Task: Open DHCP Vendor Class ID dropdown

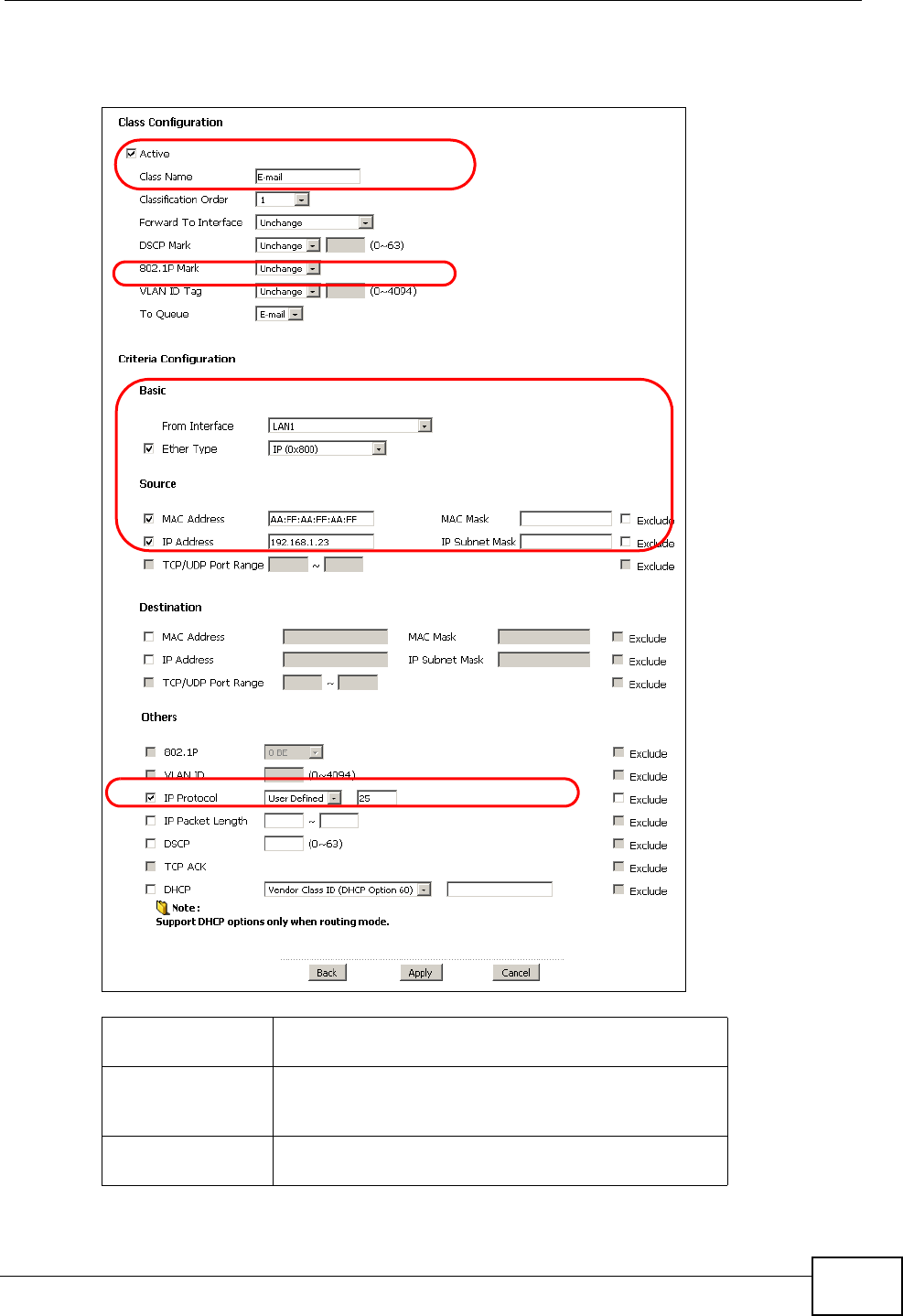Action: coord(348,890)
